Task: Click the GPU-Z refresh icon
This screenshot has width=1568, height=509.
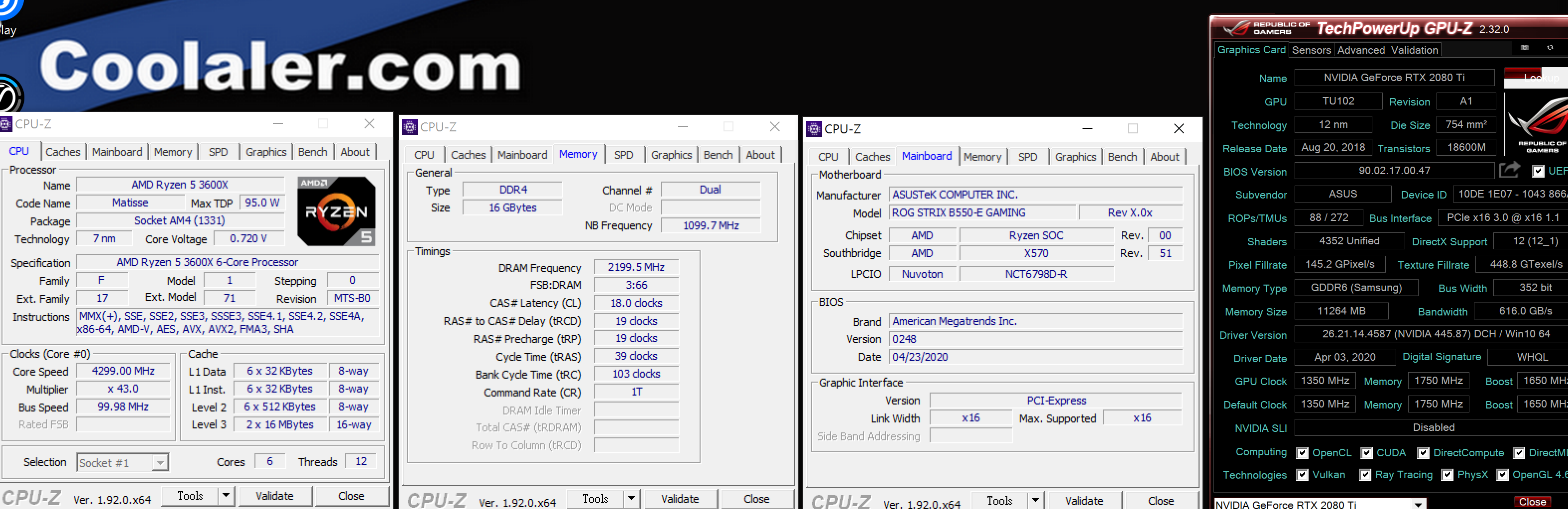Action: tap(1550, 48)
